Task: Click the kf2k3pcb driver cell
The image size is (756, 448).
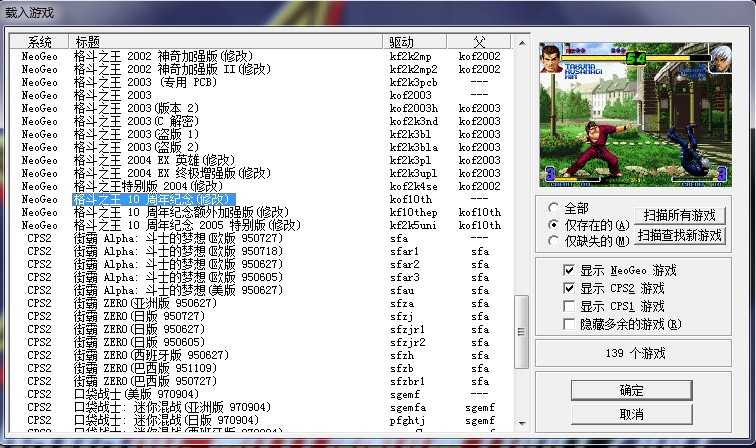Action: [x=414, y=82]
